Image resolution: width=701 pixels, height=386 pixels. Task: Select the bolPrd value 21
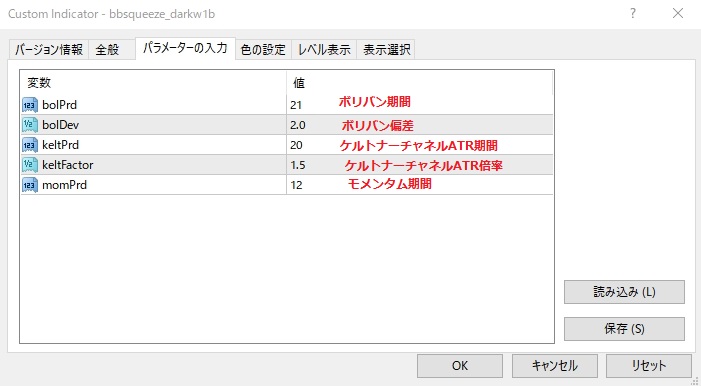296,106
